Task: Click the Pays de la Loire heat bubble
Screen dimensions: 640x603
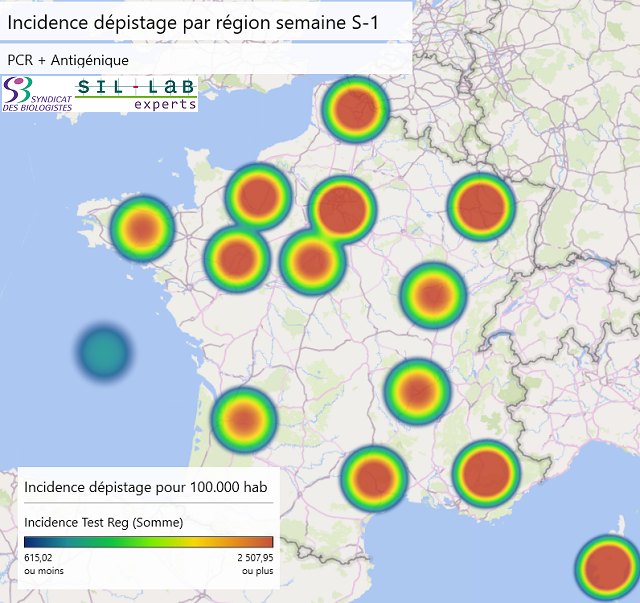Action: click(x=237, y=259)
